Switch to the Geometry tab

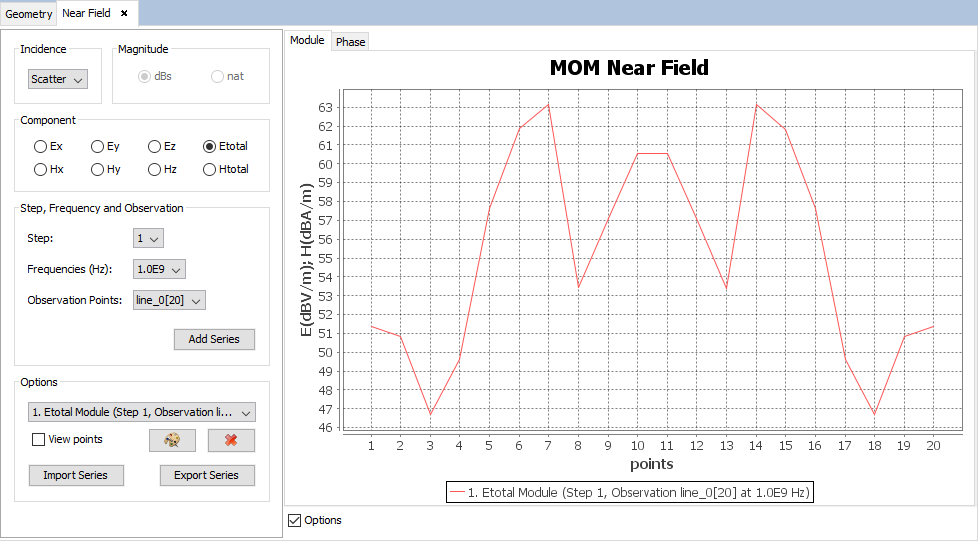point(29,14)
